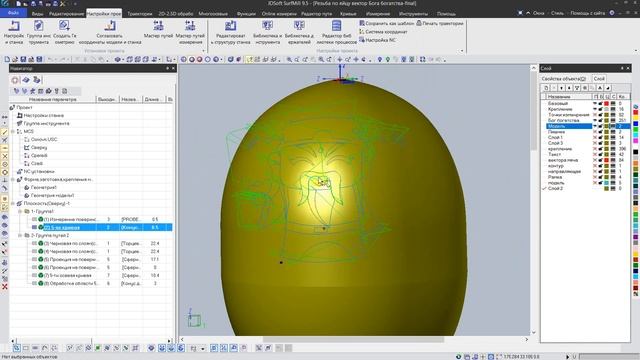Click the color swatch of the Базовый layer
The image size is (640, 360).
607,104
